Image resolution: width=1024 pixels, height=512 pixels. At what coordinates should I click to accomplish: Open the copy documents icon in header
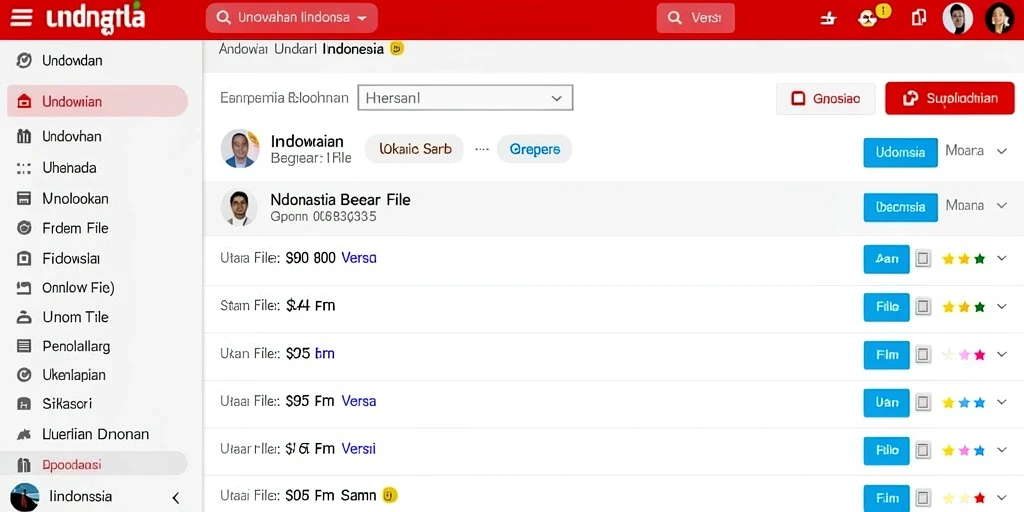(x=918, y=18)
